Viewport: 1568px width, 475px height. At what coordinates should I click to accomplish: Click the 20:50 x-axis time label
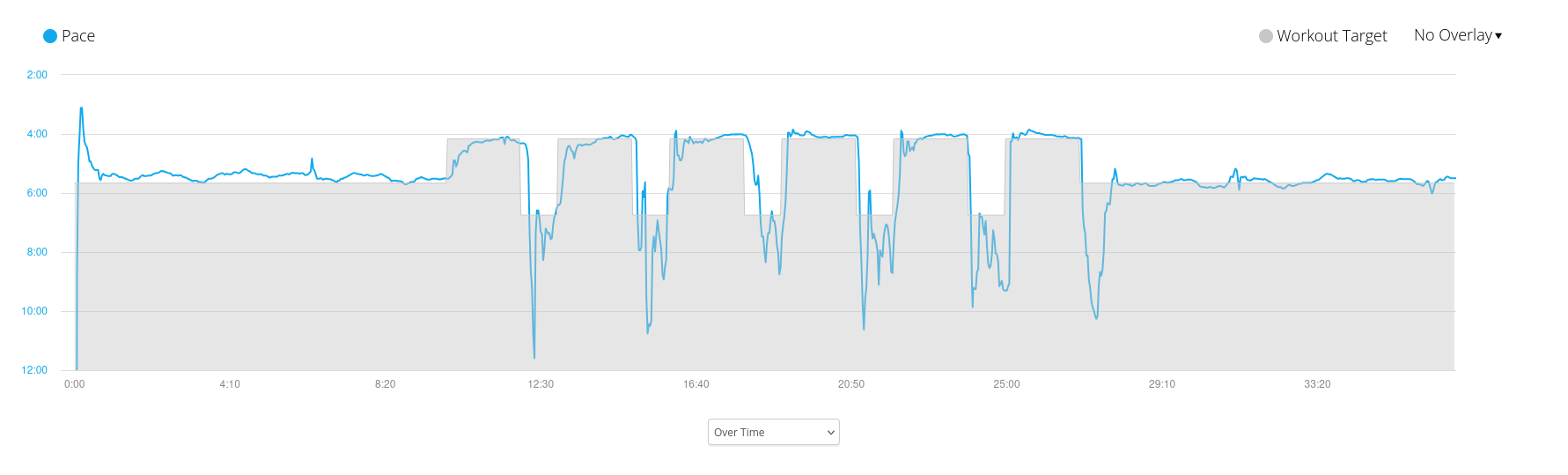coord(851,384)
